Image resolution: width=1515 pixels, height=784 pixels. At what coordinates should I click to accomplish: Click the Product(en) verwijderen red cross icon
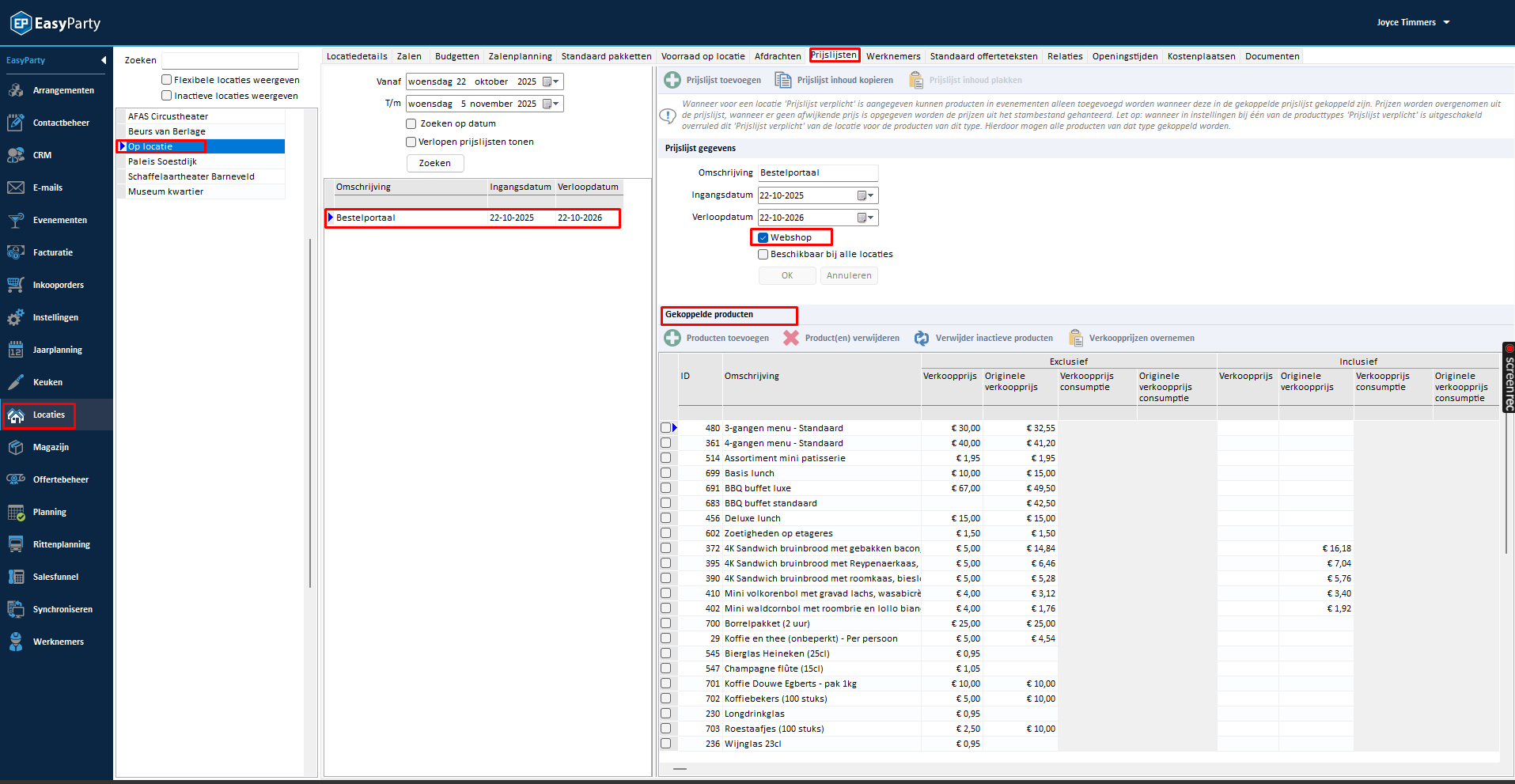click(x=790, y=338)
